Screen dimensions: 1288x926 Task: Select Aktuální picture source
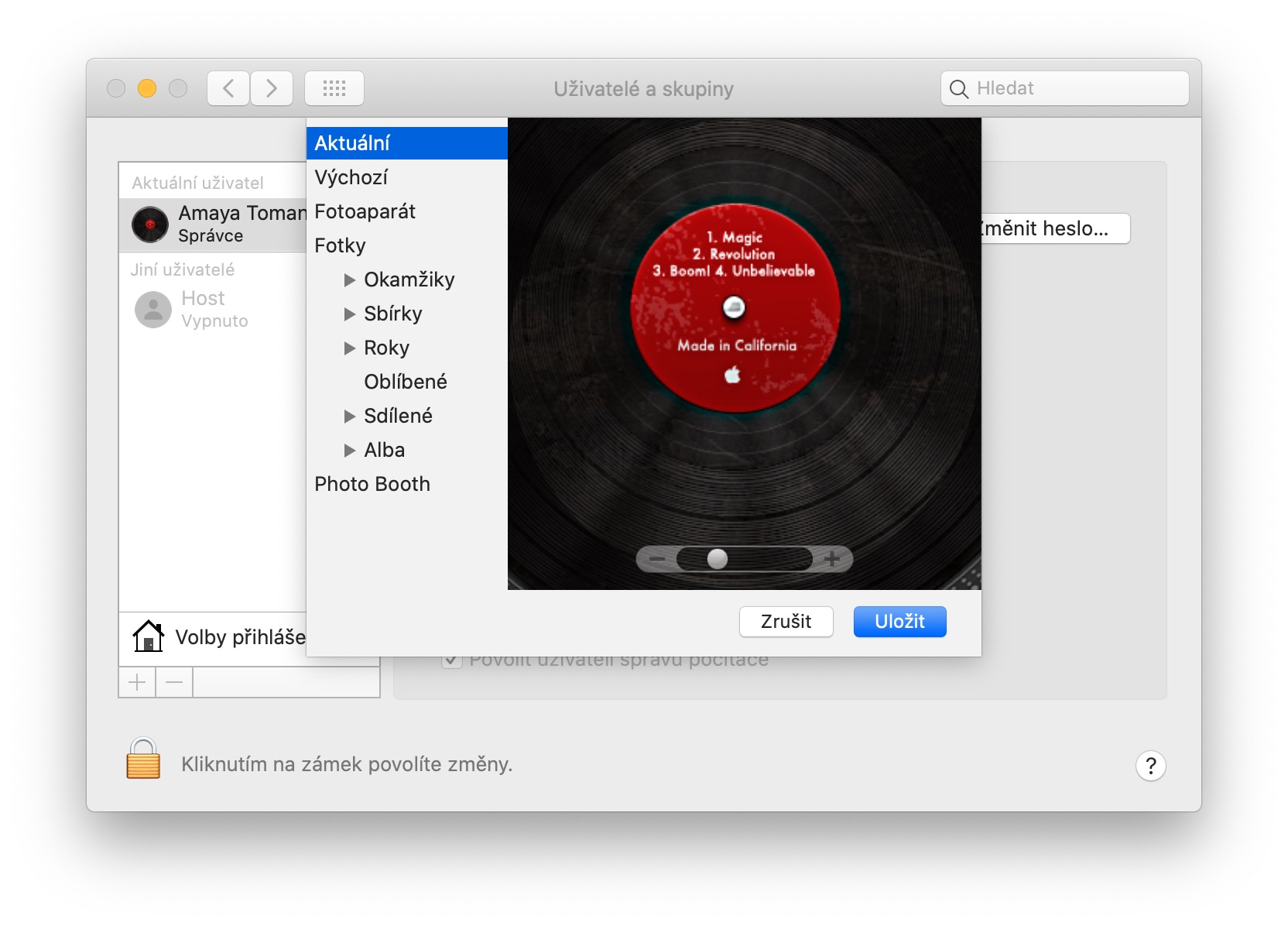pos(407,143)
